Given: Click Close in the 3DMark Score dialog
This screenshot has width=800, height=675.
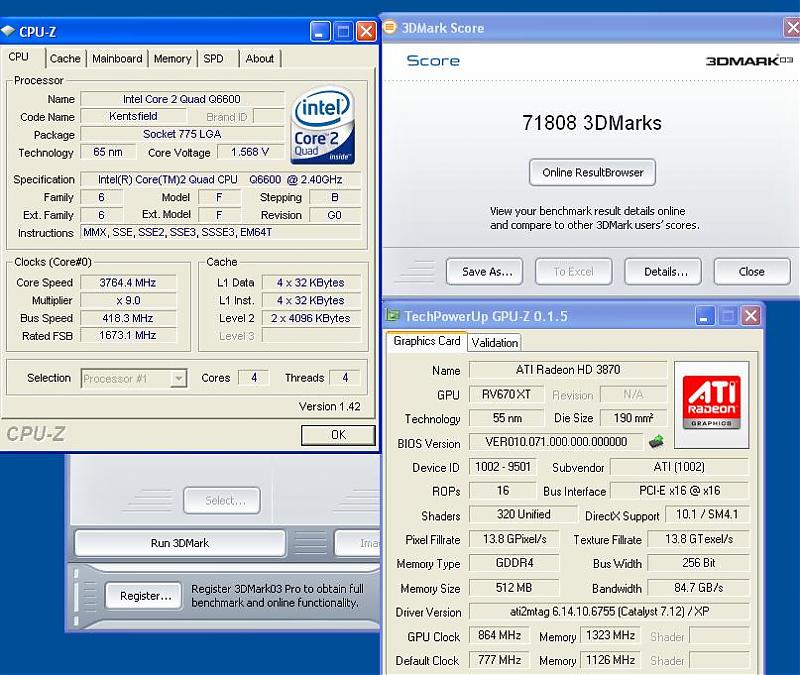Looking at the screenshot, I should click(752, 271).
